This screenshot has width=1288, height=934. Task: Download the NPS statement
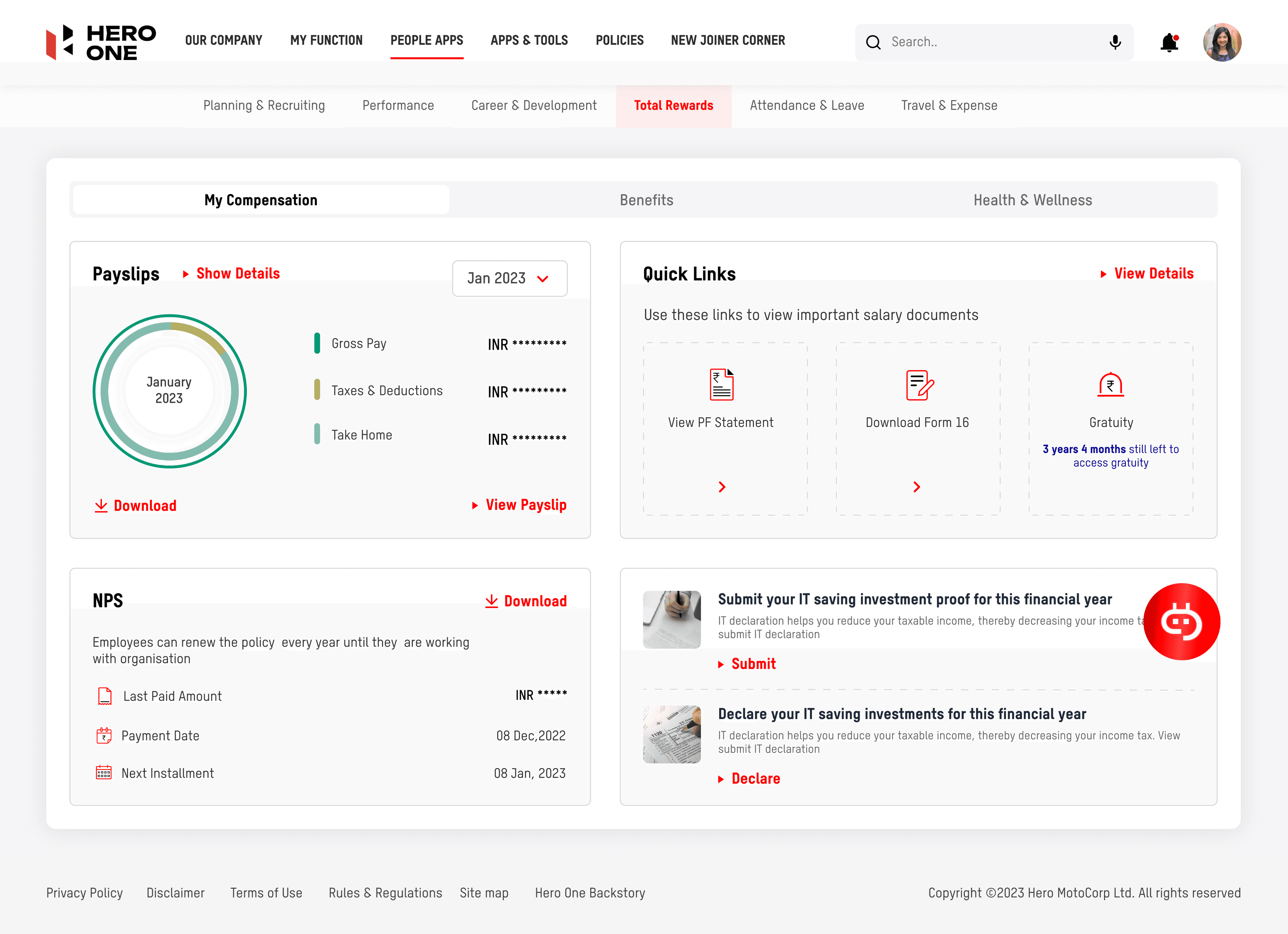coord(526,601)
